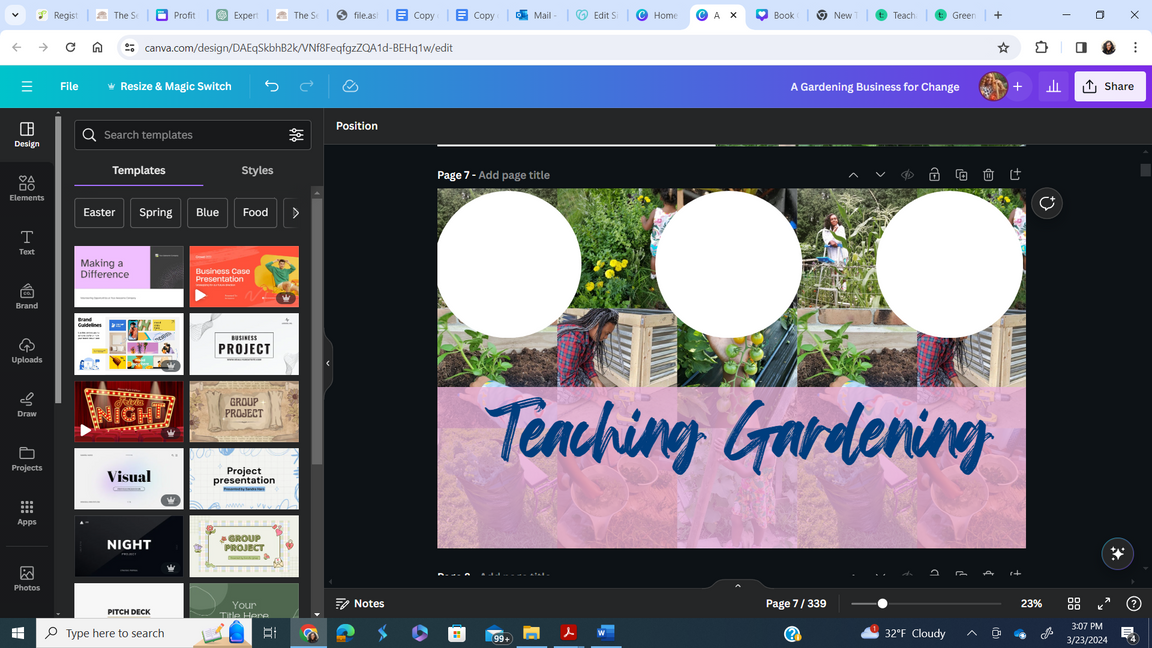This screenshot has height=648, width=1152.
Task: Switch to the Mail browser tab
Action: (538, 15)
